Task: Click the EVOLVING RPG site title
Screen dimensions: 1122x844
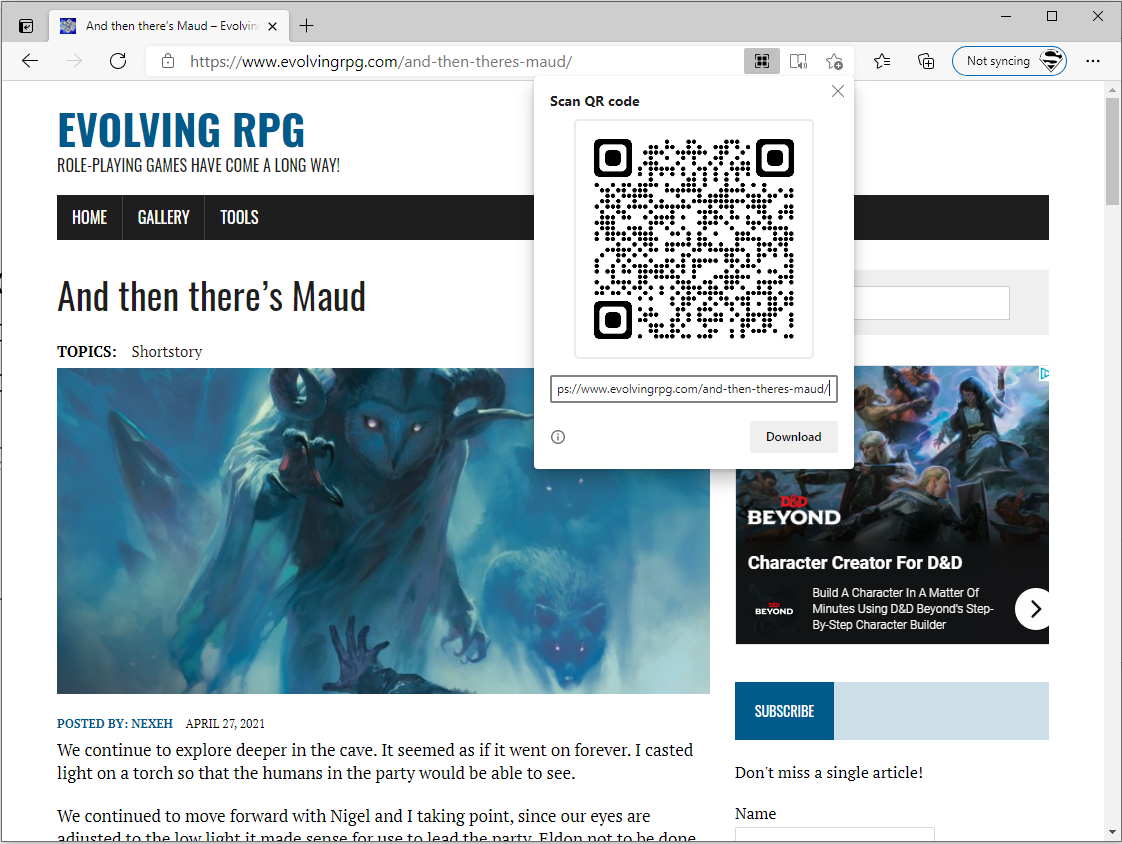Action: point(181,130)
